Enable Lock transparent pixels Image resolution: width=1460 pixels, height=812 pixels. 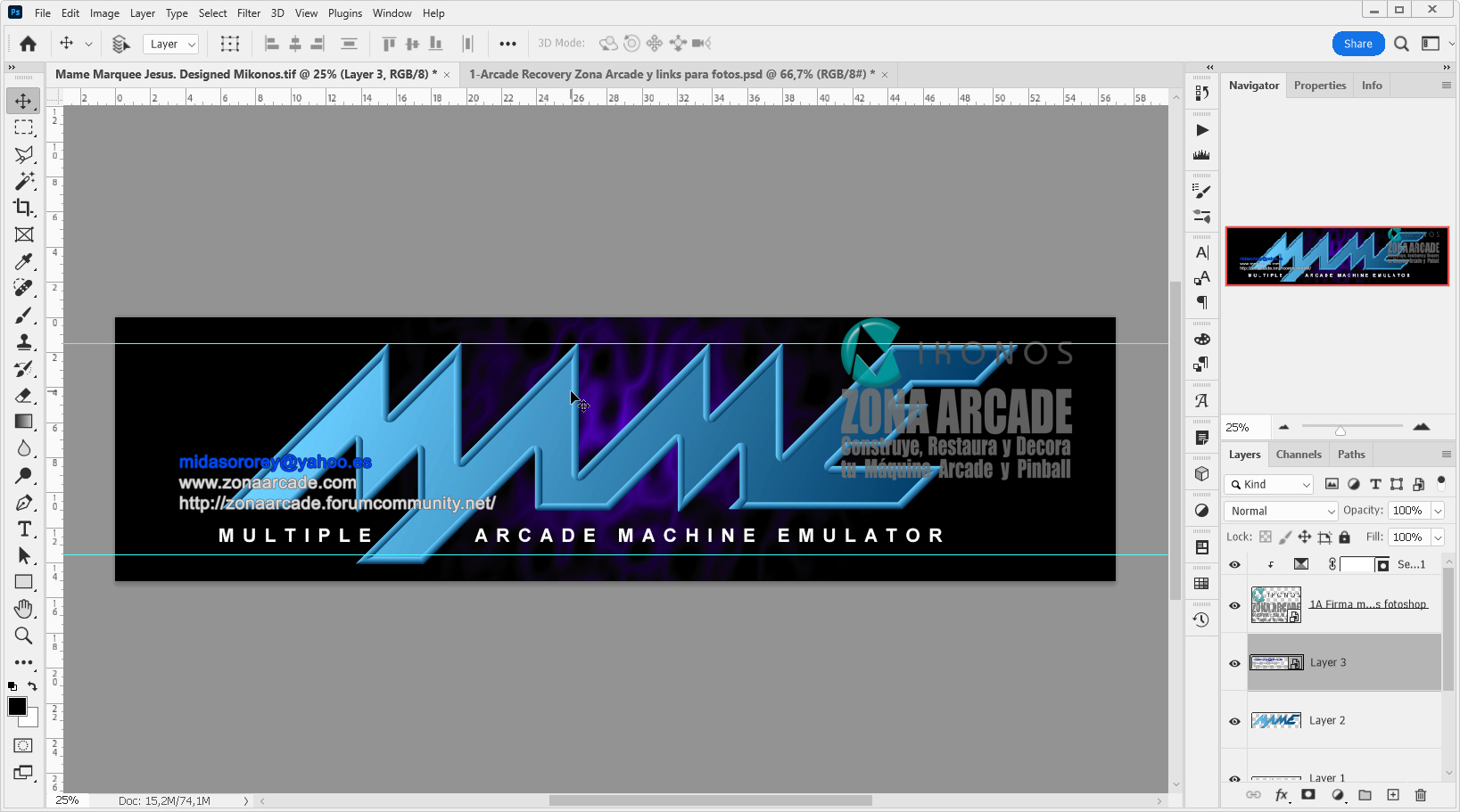pyautogui.click(x=1266, y=537)
